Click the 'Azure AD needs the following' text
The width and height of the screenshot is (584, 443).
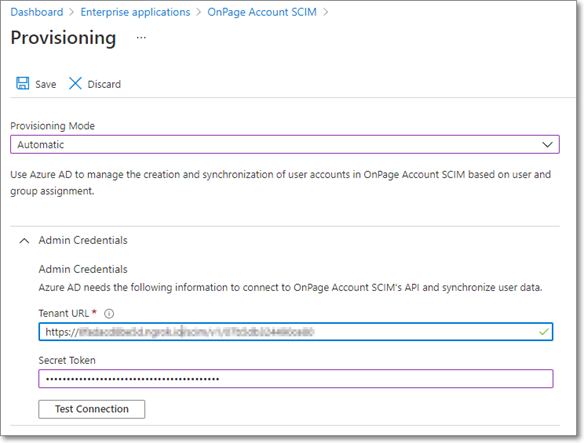coord(291,288)
